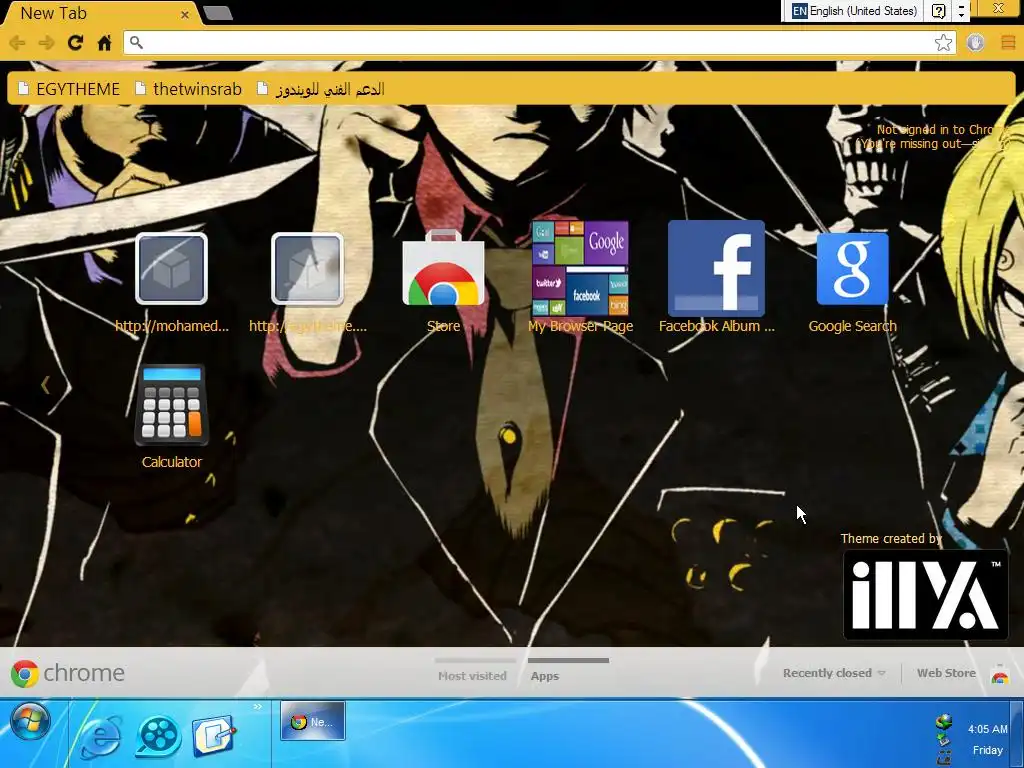Image resolution: width=1024 pixels, height=768 pixels.
Task: Close the browser window
Action: (998, 8)
